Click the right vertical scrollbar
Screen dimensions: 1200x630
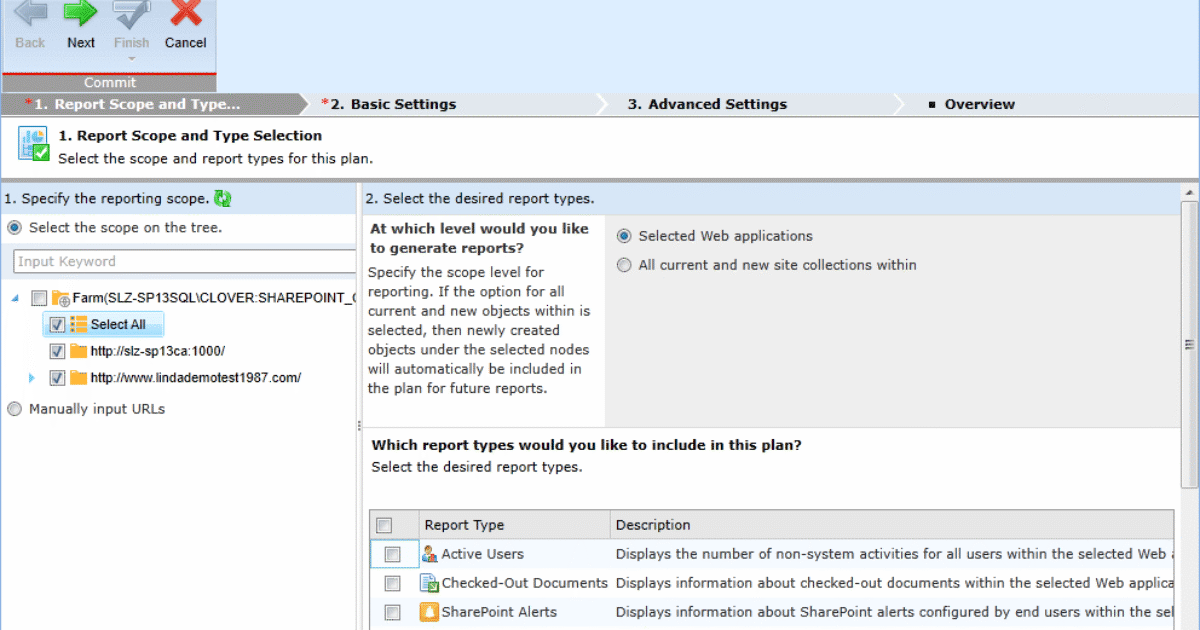pos(1191,330)
